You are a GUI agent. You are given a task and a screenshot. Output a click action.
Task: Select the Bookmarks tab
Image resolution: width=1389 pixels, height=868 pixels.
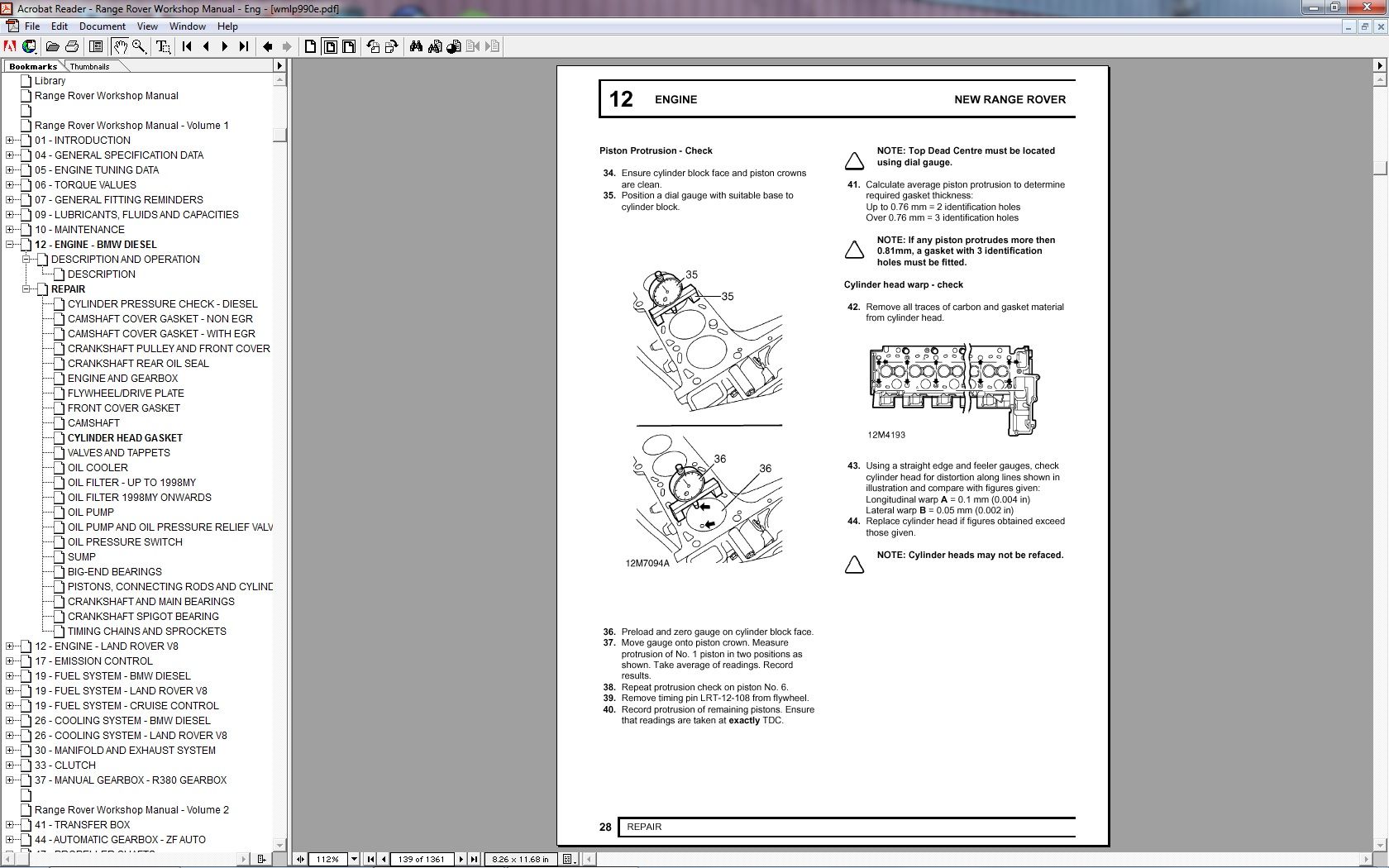pyautogui.click(x=33, y=66)
